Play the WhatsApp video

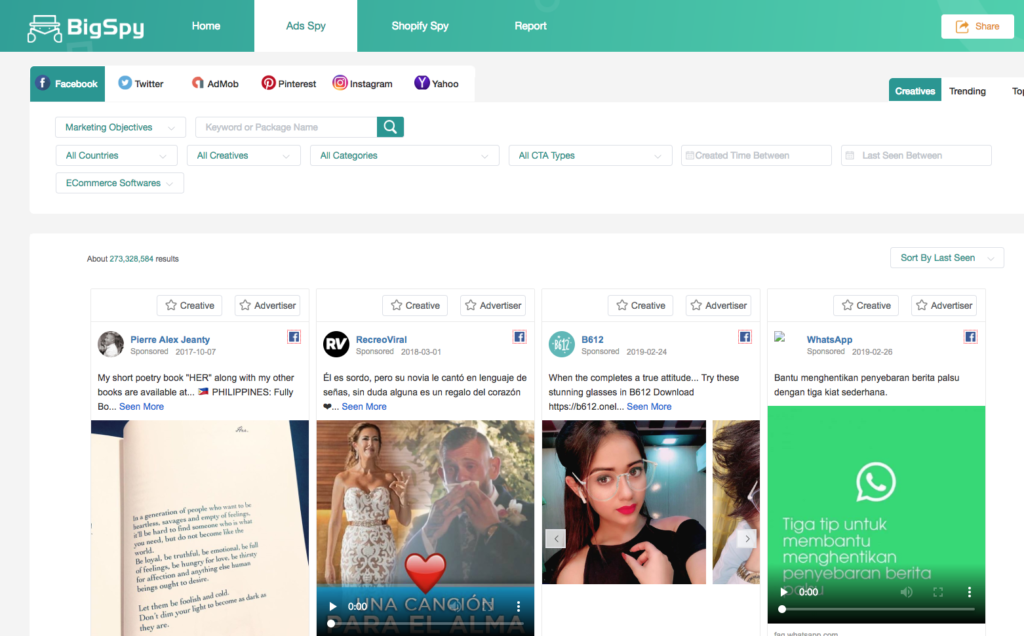coord(784,592)
